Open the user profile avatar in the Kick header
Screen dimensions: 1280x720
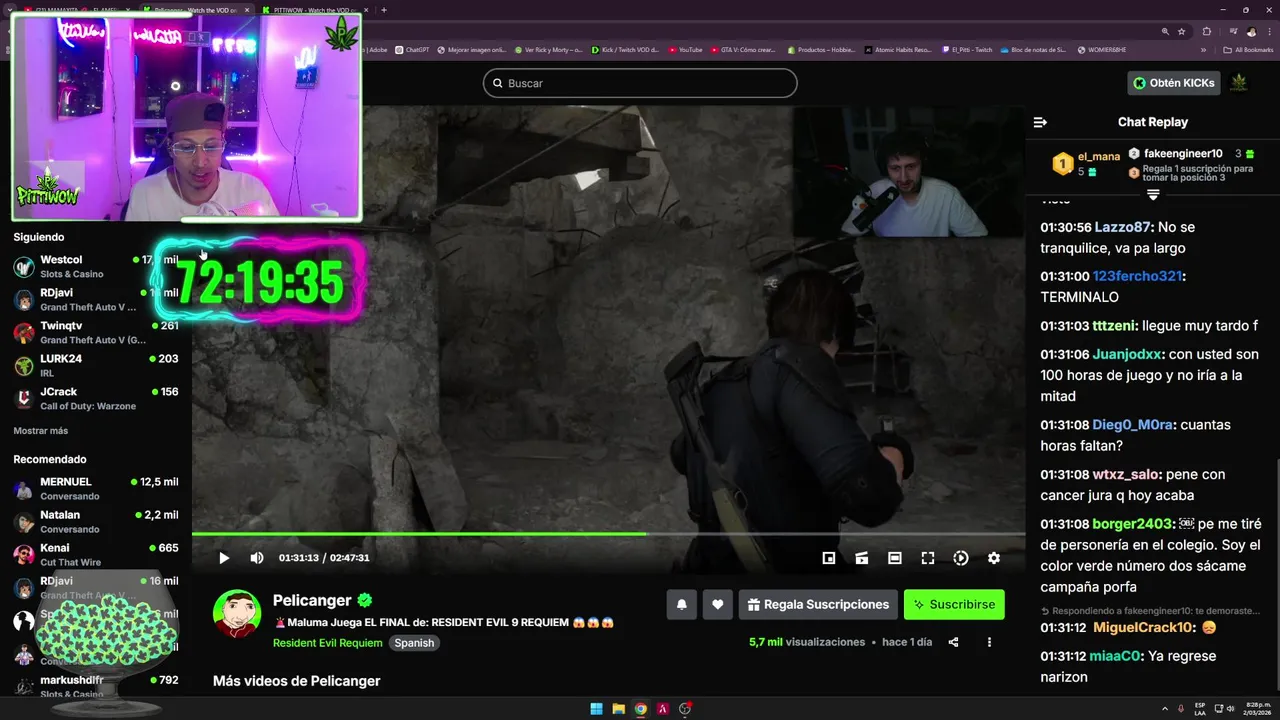[1239, 83]
